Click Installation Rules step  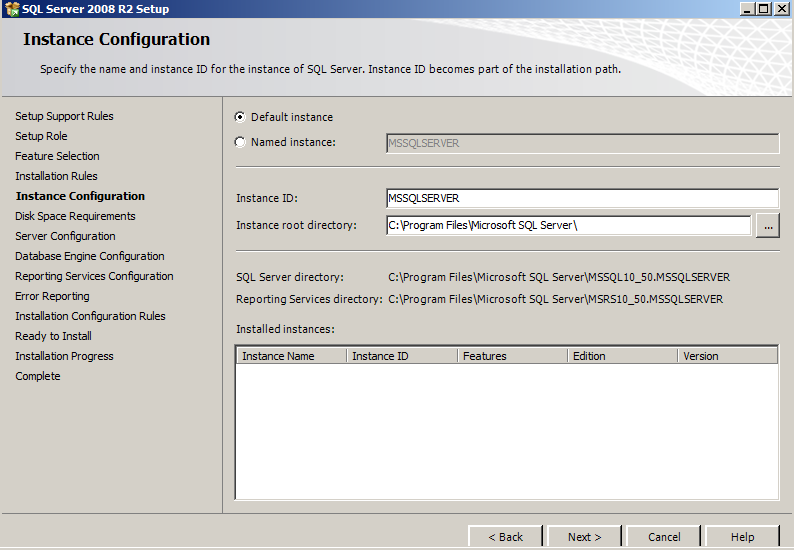(x=56, y=176)
